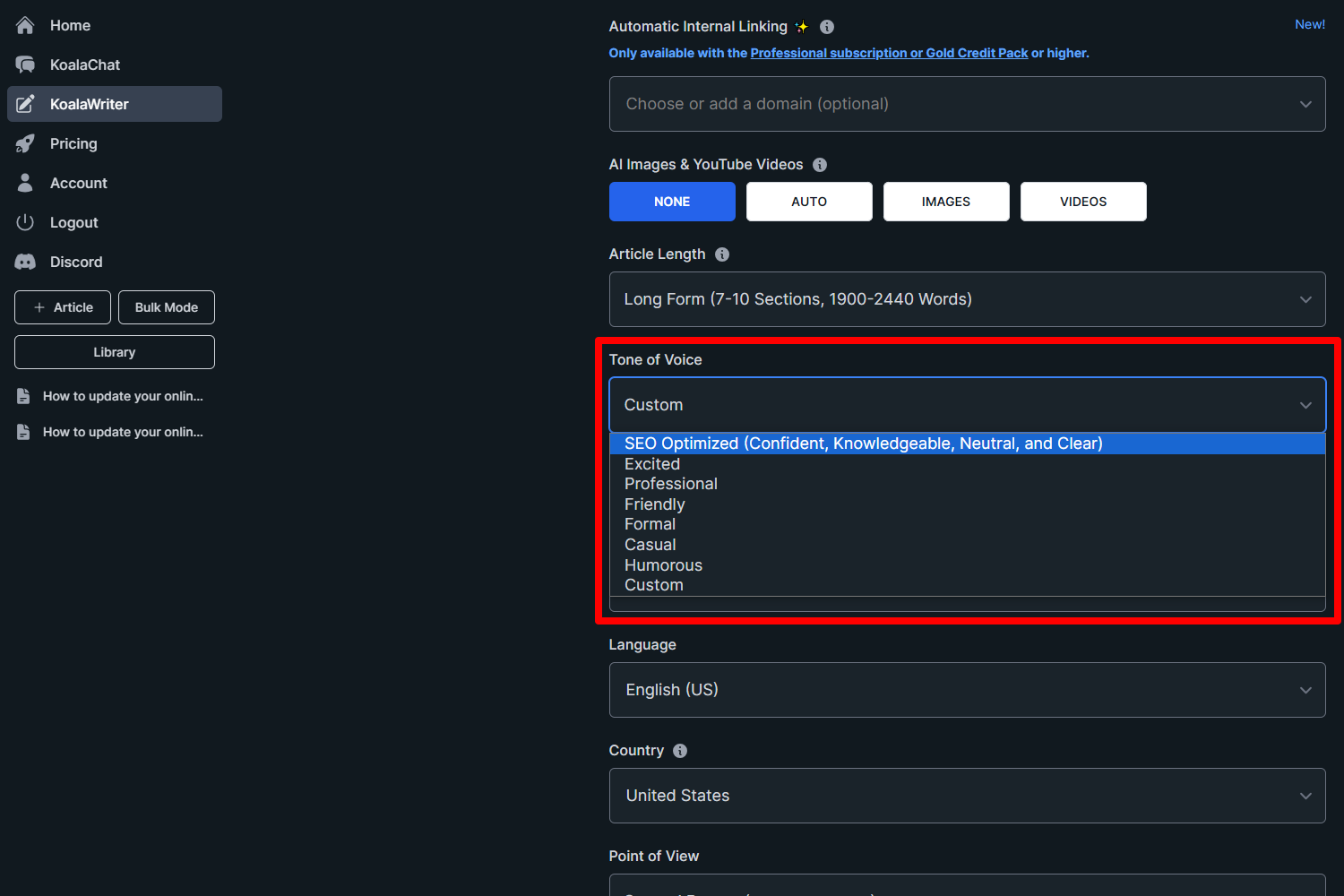
Task: Expand the Article Length dropdown
Action: point(967,299)
